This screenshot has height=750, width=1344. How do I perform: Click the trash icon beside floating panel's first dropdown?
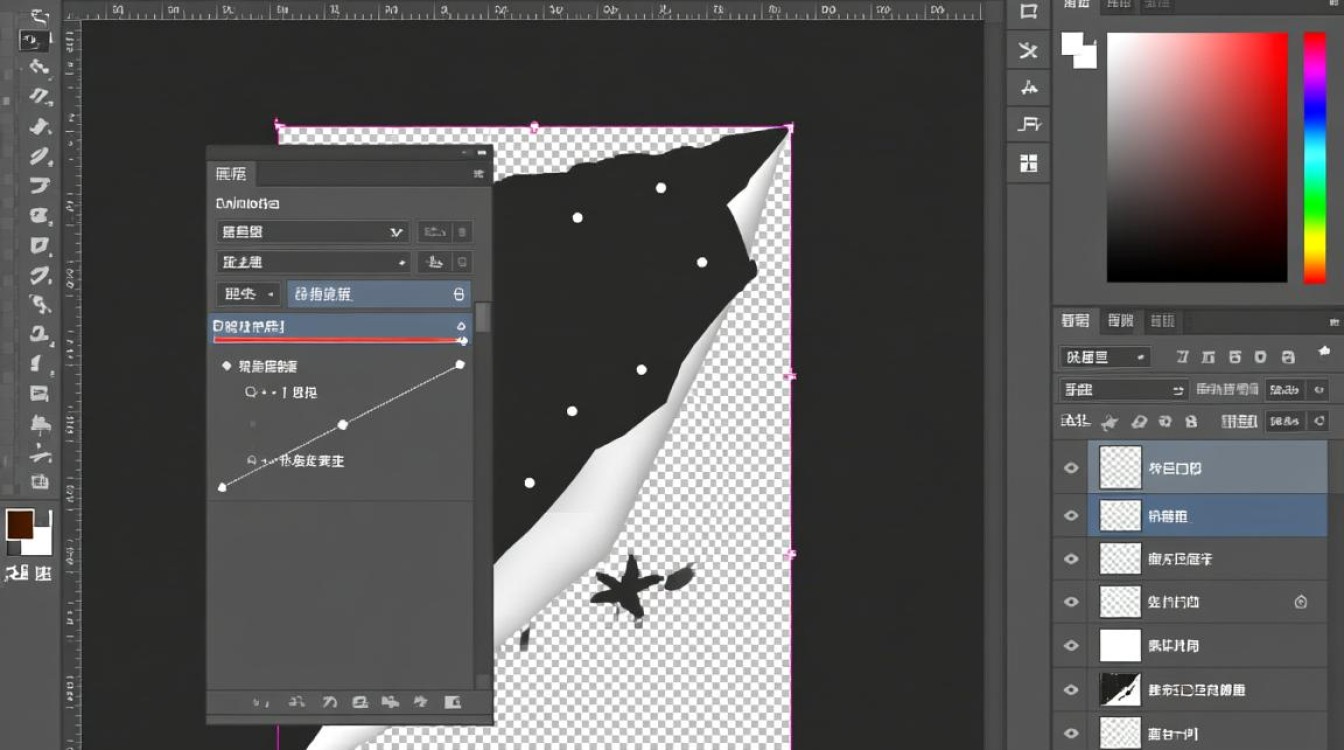(x=462, y=232)
